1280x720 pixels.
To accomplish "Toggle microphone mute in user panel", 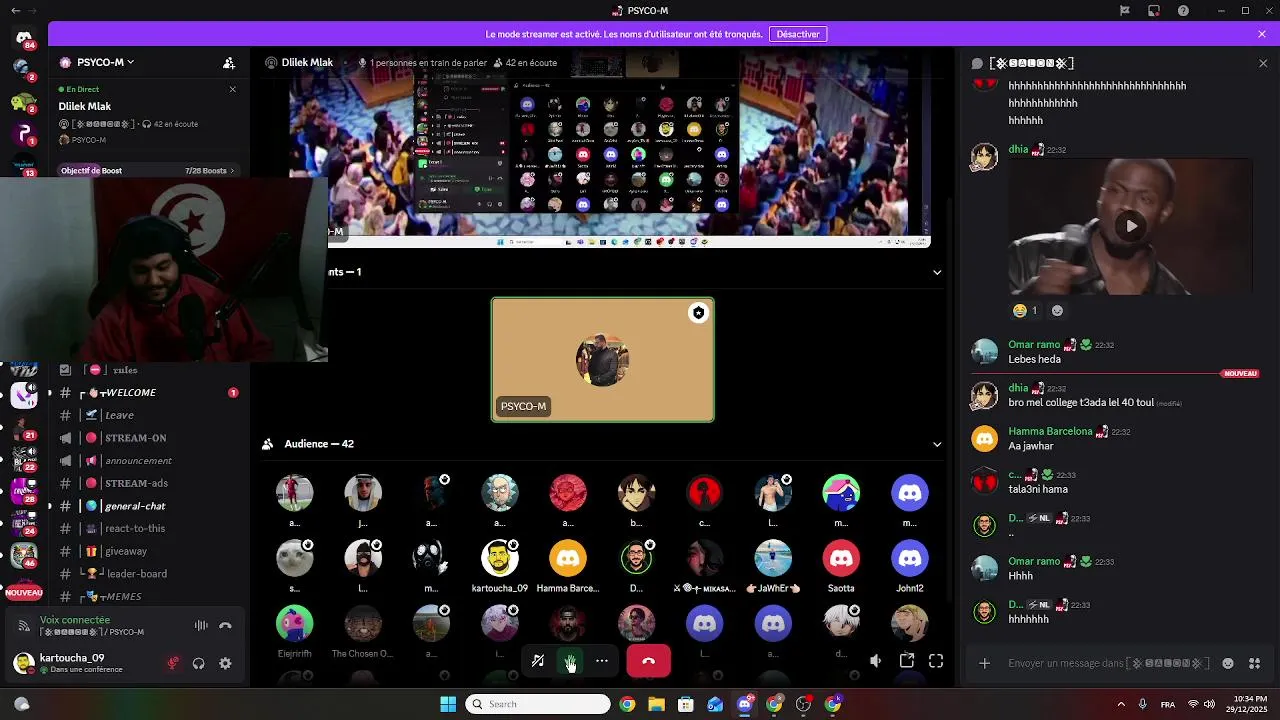I will coord(173,663).
